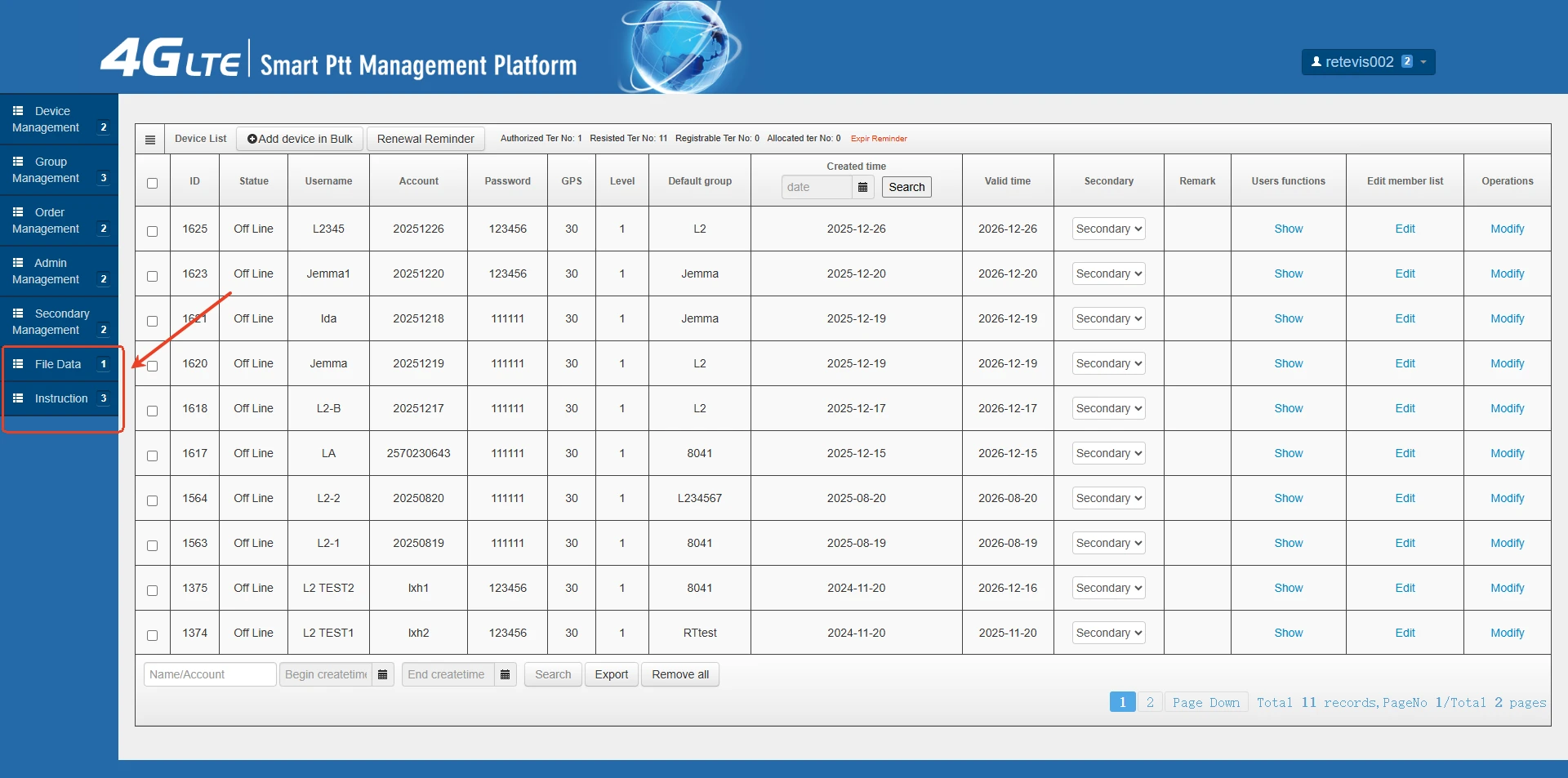Select the Device List tab
This screenshot has width=1568, height=778.
point(199,139)
